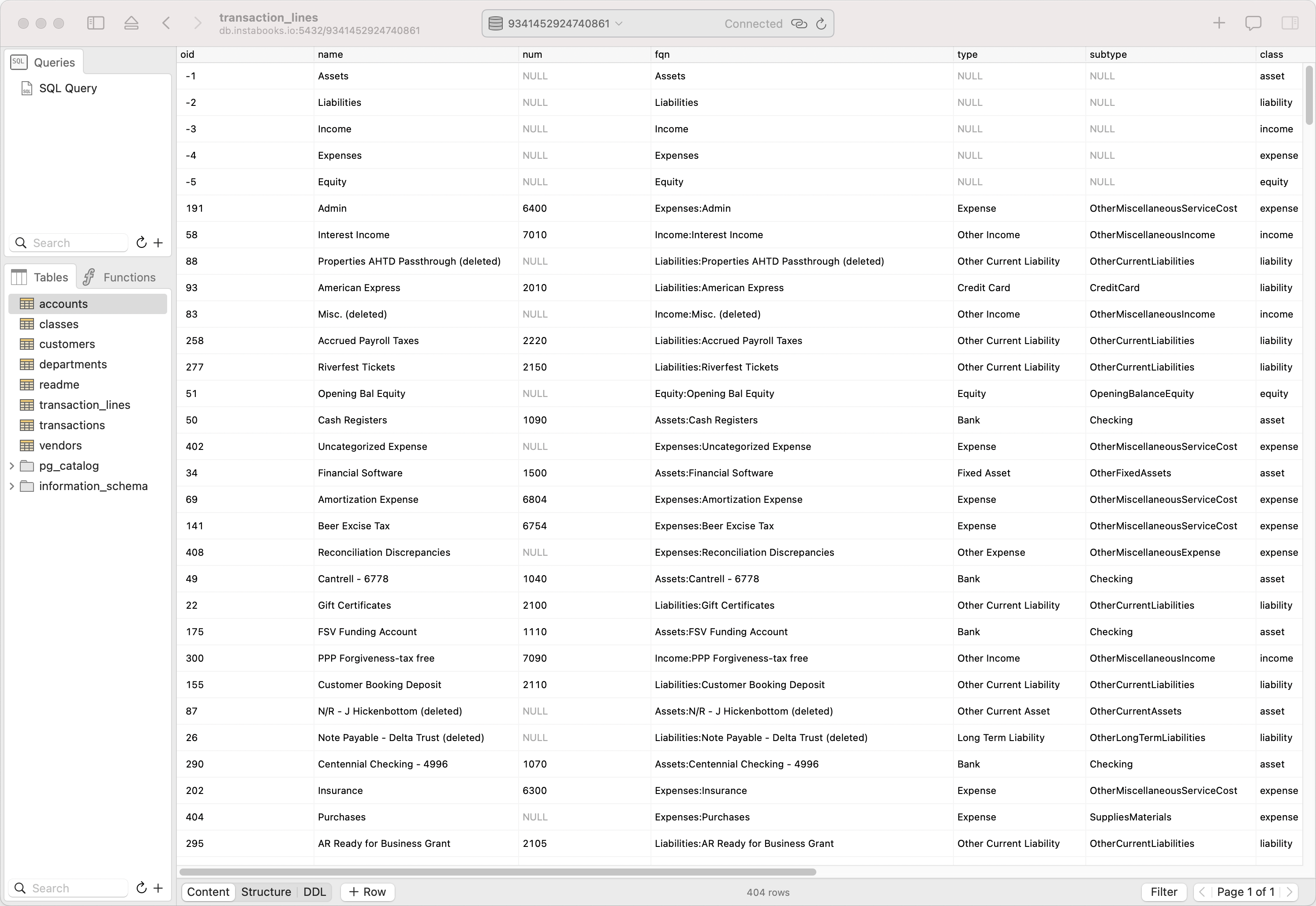The image size is (1316, 906).
Task: Add a new query with the plus
Action: coord(158,243)
